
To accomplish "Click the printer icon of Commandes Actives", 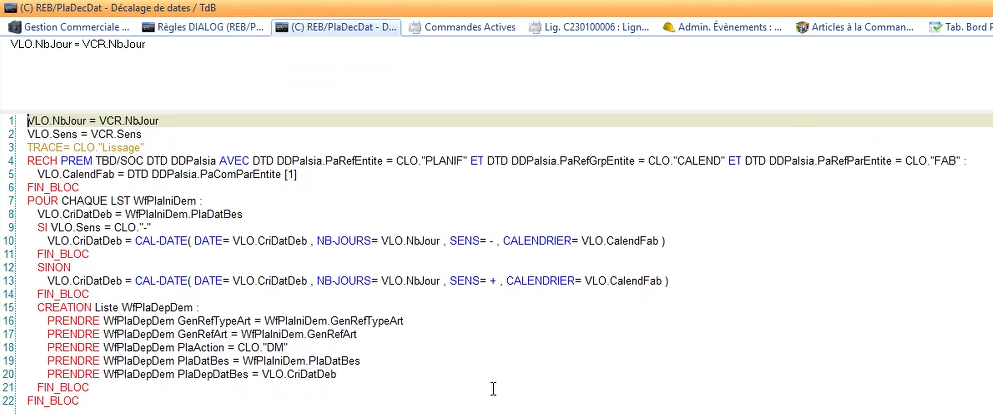I will coord(415,27).
